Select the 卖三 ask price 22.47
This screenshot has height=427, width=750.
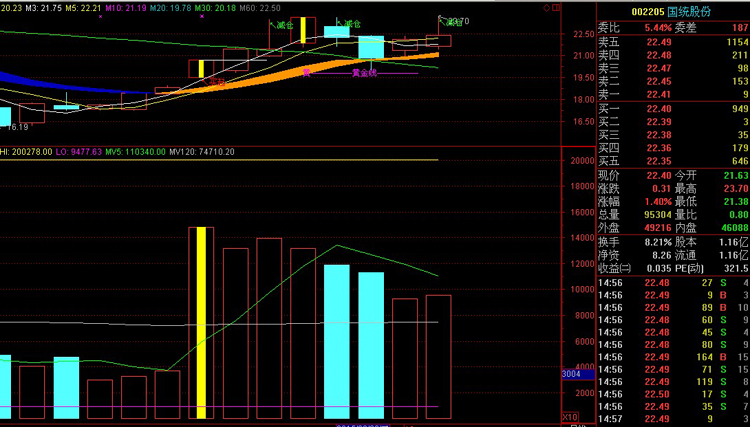coord(659,68)
